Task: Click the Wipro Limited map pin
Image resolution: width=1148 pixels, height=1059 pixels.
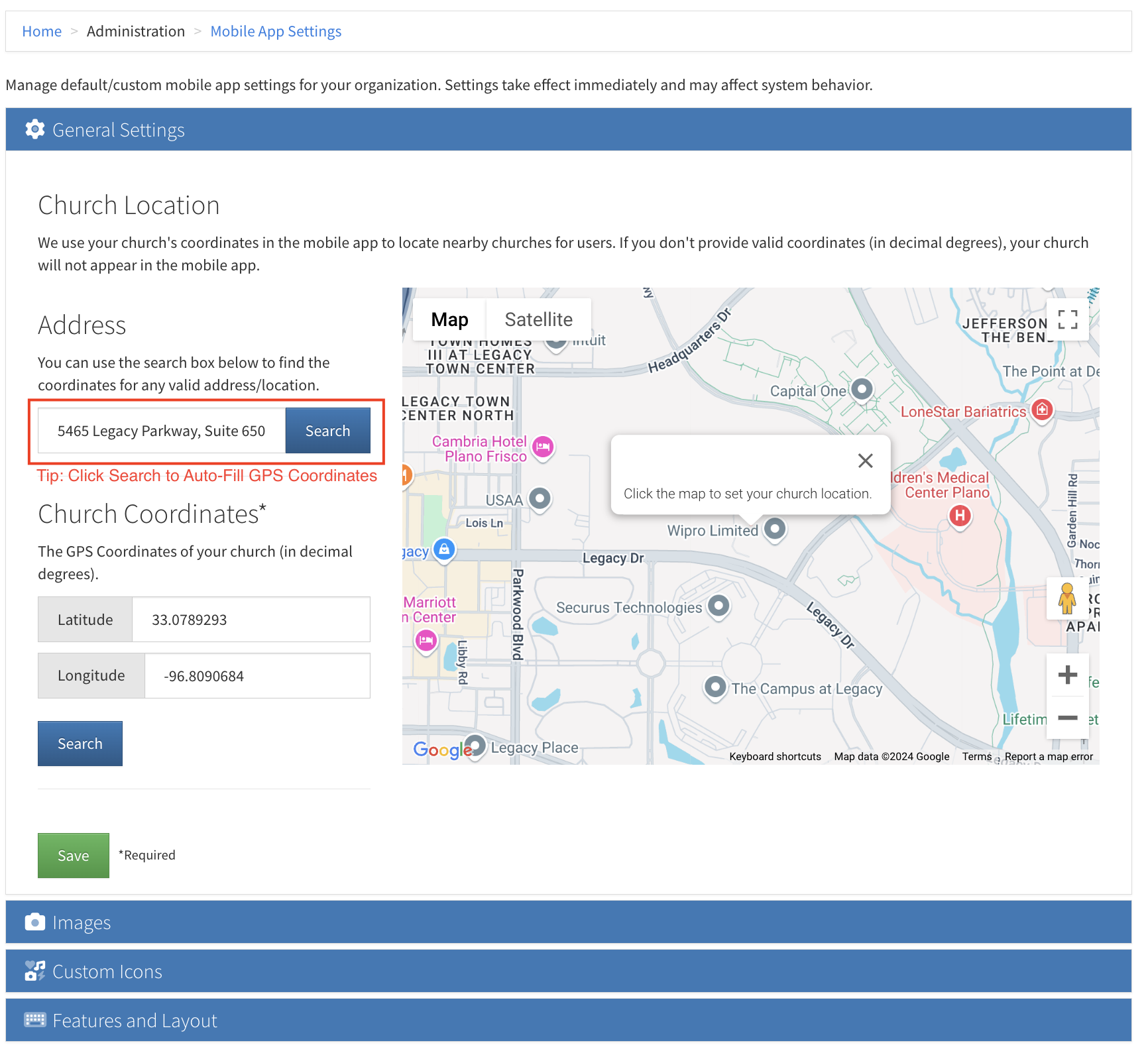Action: point(774,529)
